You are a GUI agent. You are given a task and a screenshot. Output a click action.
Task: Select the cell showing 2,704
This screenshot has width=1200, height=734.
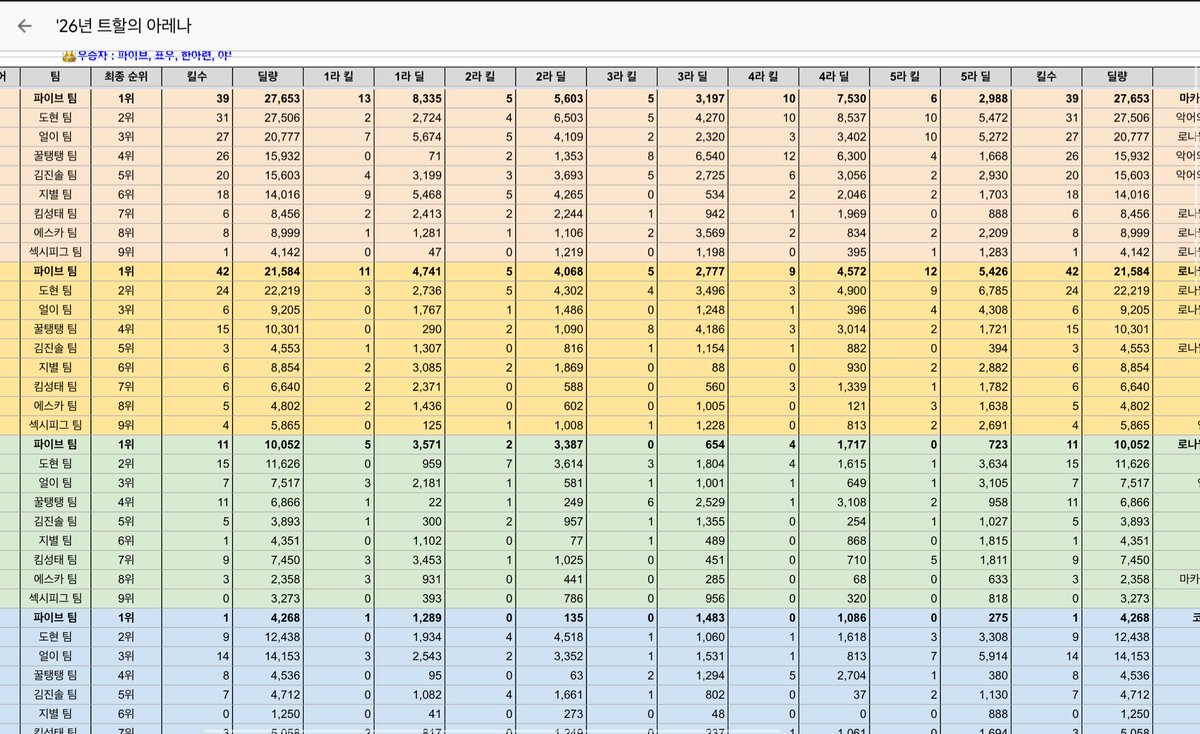tap(835, 675)
